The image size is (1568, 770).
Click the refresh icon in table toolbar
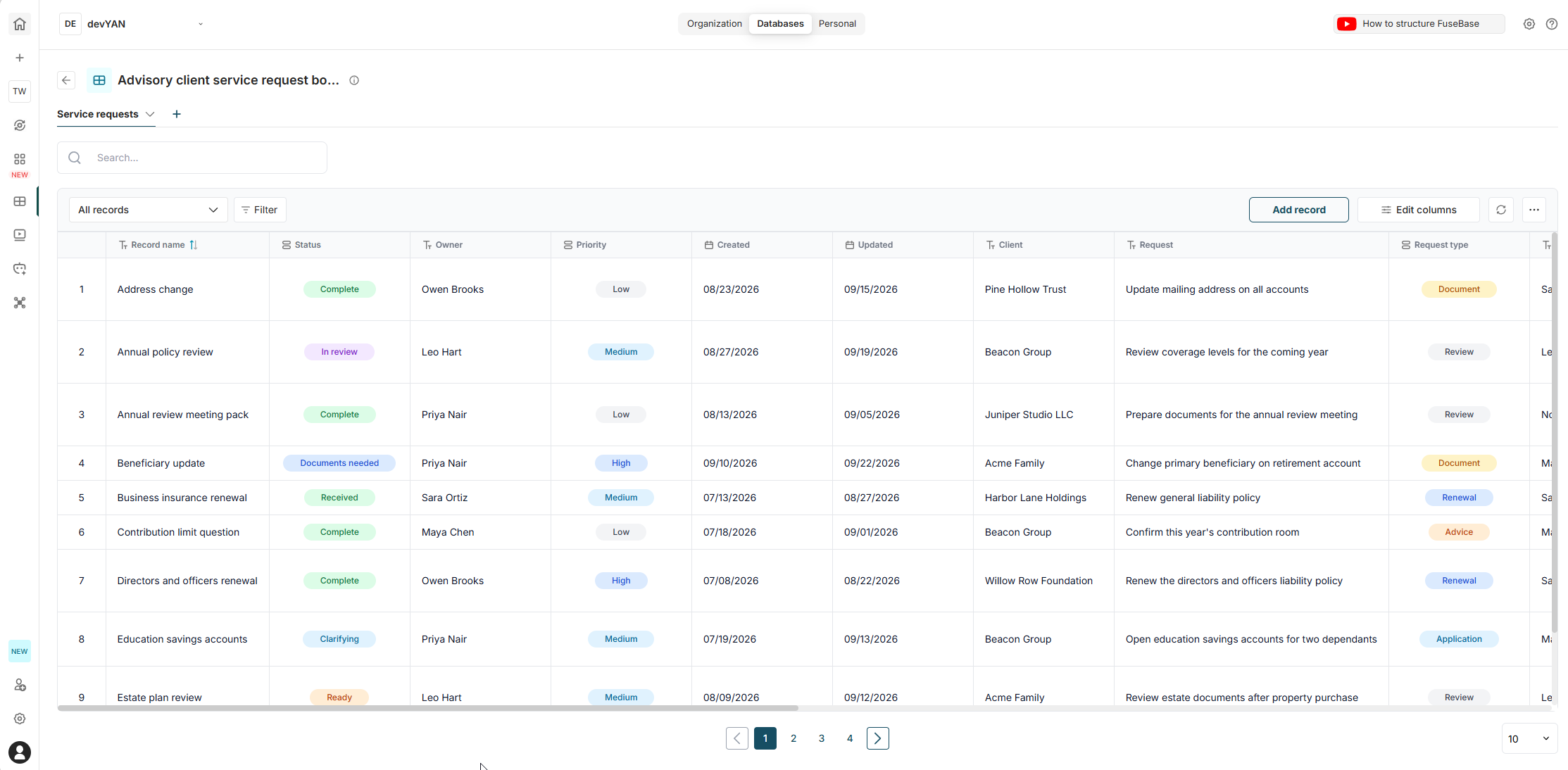click(x=1501, y=210)
